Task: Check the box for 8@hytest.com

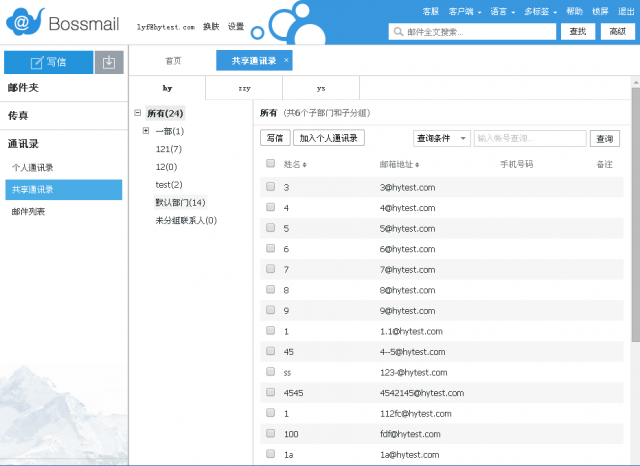Action: [270, 289]
